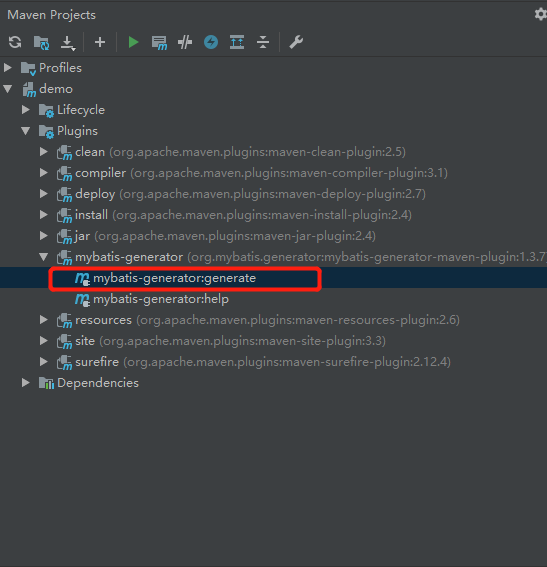Click the install plugin icon

coord(64,216)
